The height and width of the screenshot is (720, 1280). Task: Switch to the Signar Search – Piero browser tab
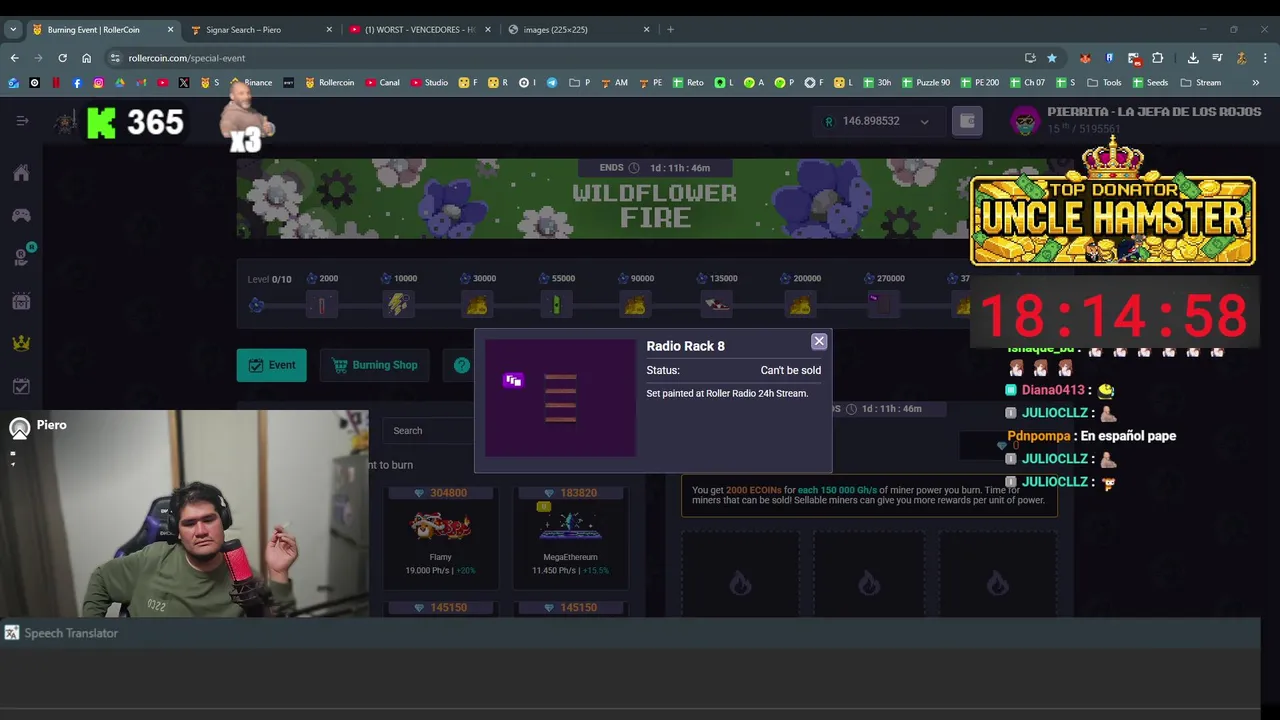point(260,29)
